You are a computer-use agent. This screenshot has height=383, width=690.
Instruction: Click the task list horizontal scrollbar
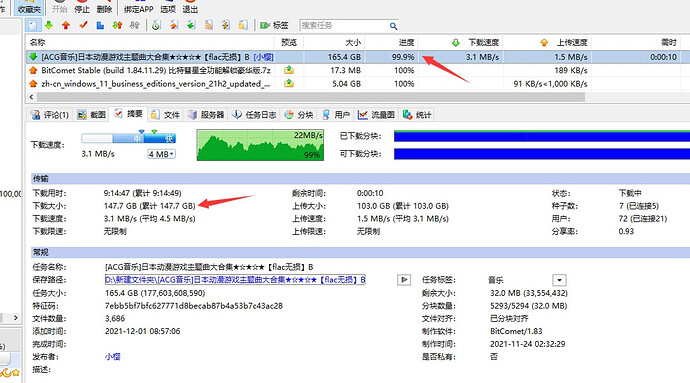point(311,96)
